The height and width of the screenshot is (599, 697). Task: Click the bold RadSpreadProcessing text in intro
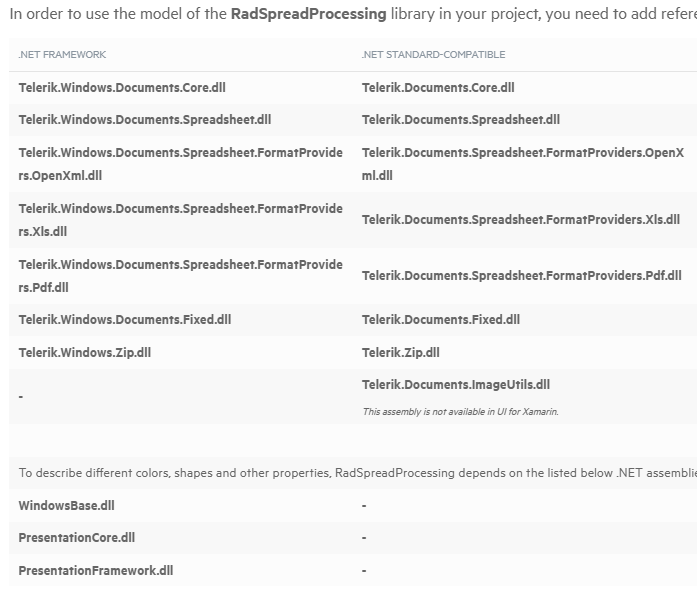[x=308, y=14]
